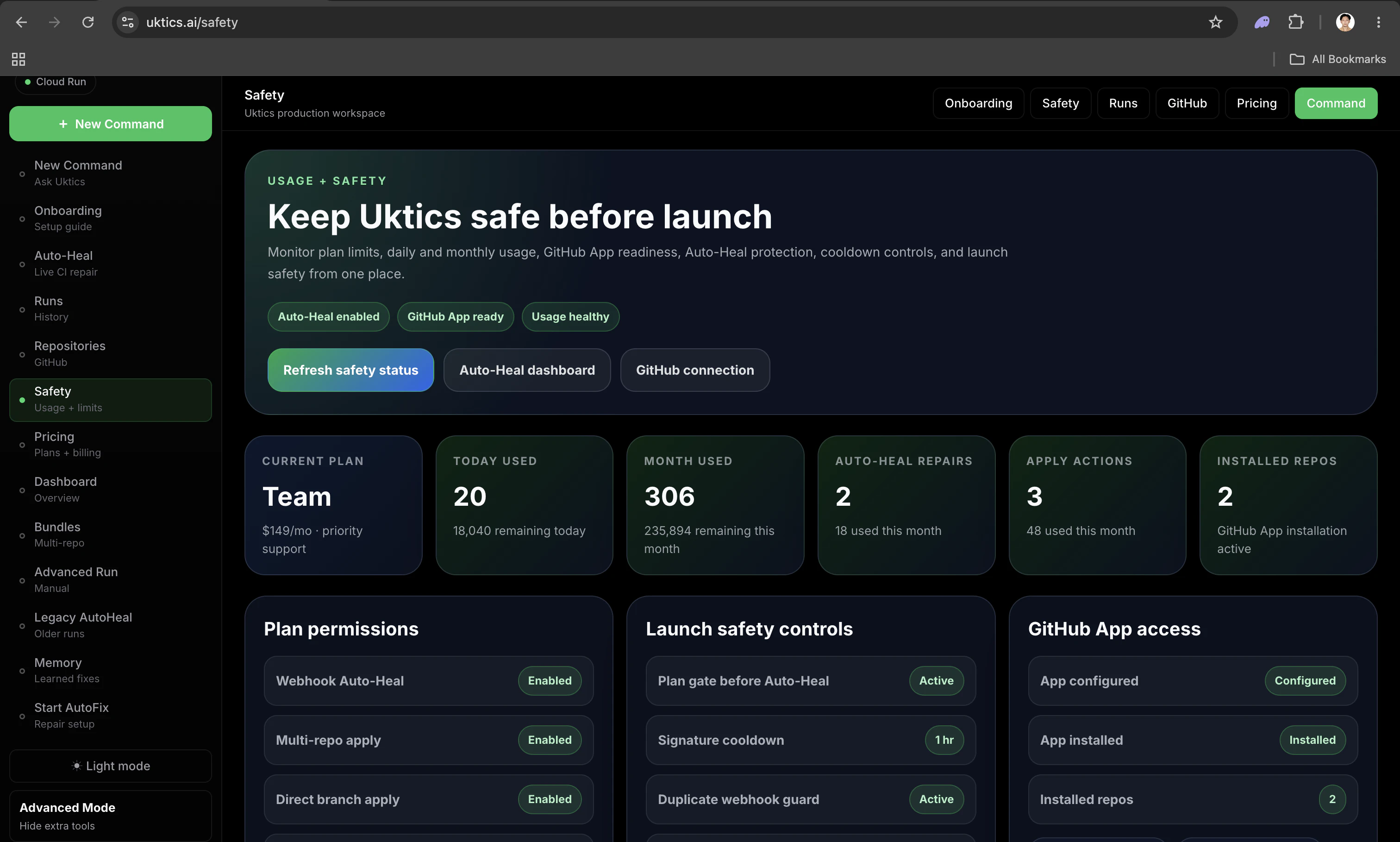
Task: Click the New Command green button
Action: [111, 124]
